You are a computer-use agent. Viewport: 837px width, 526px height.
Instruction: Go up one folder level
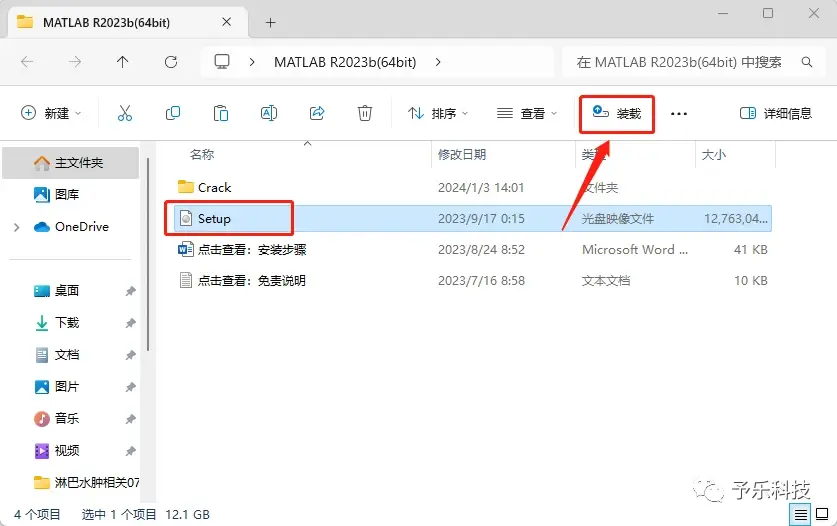click(x=123, y=62)
